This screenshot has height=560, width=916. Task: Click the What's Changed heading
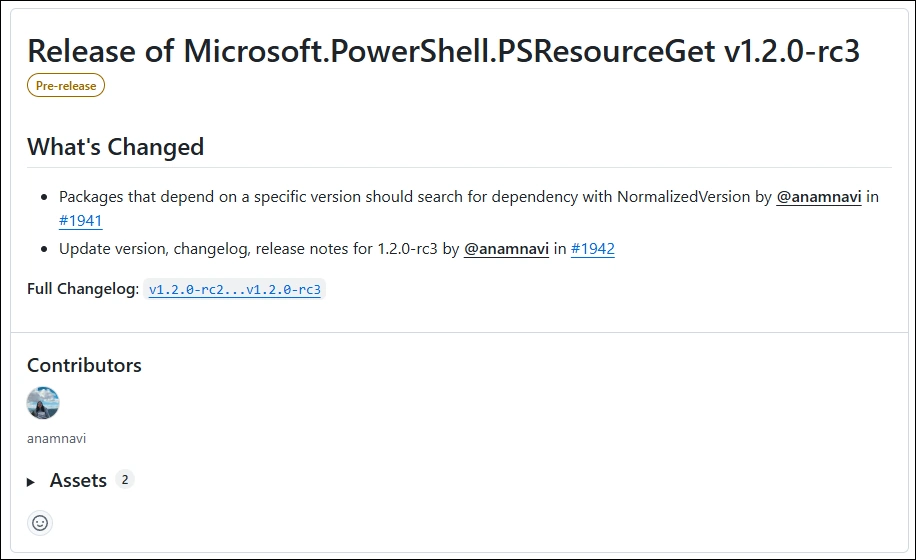[115, 147]
